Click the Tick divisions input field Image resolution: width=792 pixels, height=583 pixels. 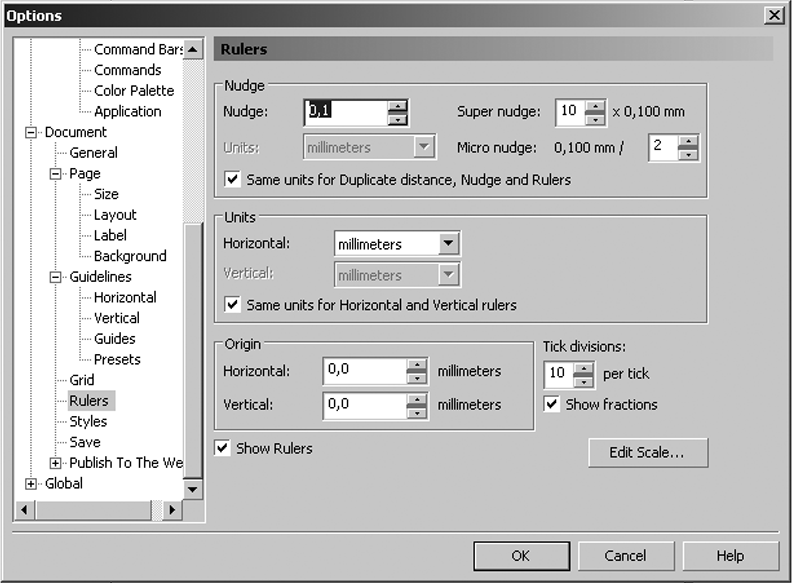[559, 374]
